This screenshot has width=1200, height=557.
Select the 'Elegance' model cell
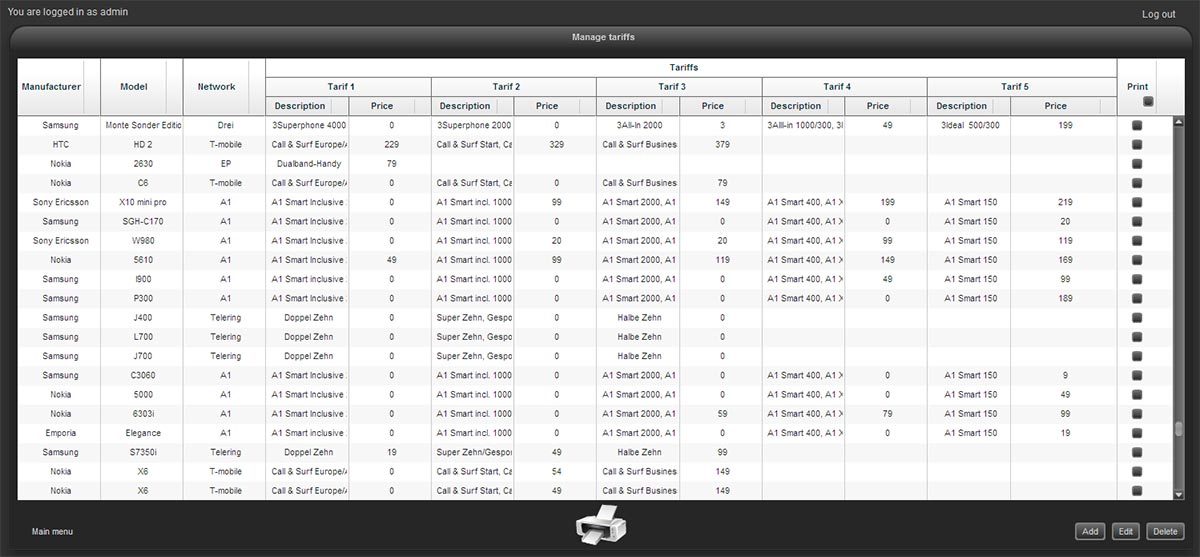pyautogui.click(x=142, y=434)
